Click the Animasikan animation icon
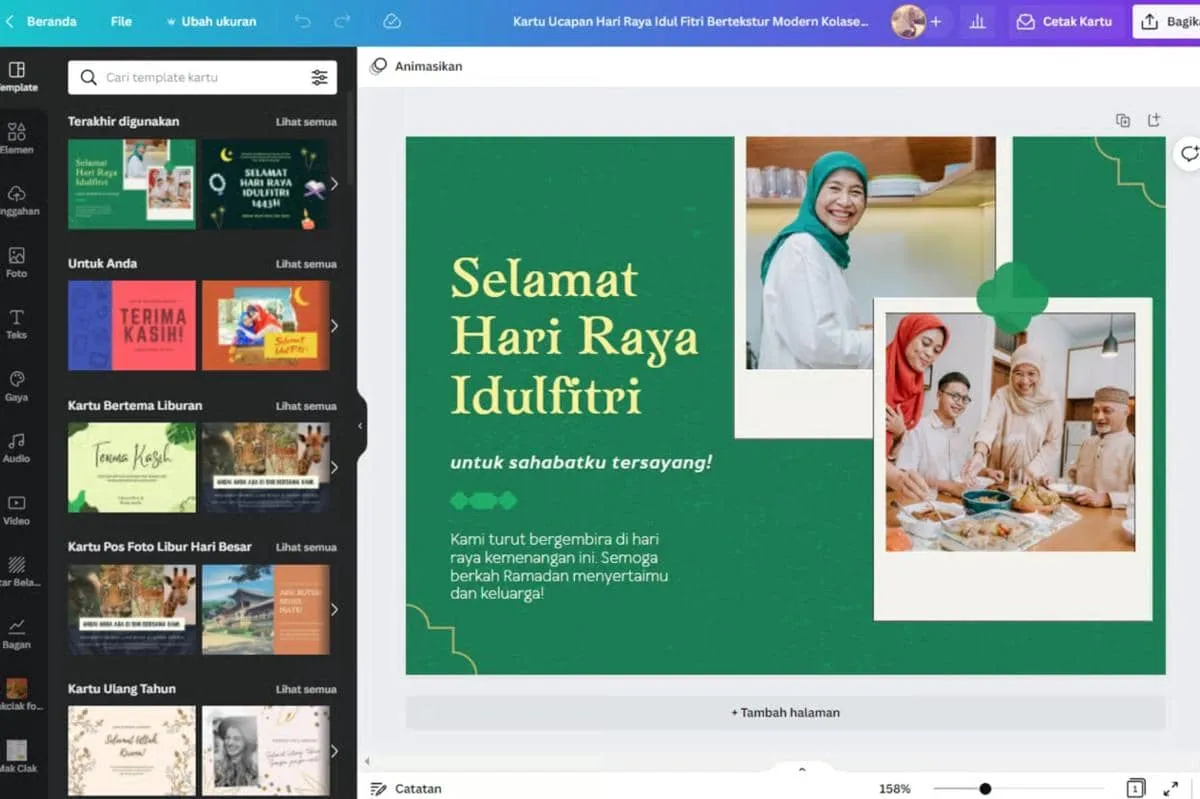 coord(378,66)
